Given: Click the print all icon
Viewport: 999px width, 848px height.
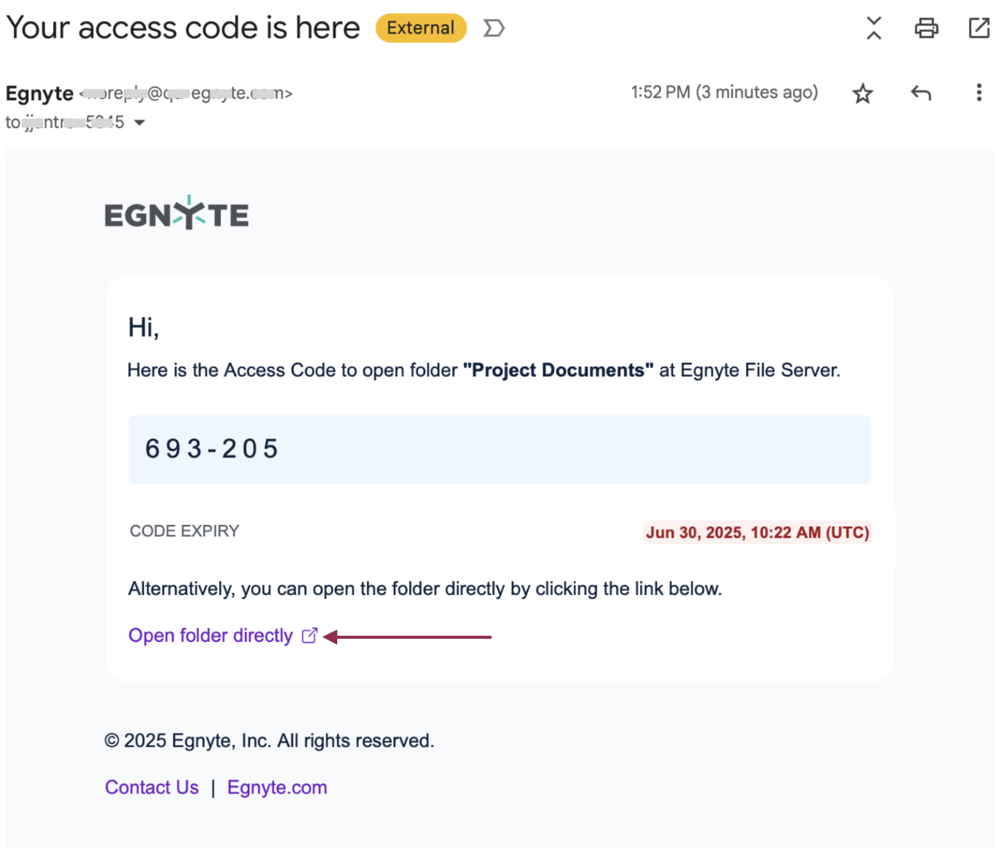Looking at the screenshot, I should click(x=926, y=28).
